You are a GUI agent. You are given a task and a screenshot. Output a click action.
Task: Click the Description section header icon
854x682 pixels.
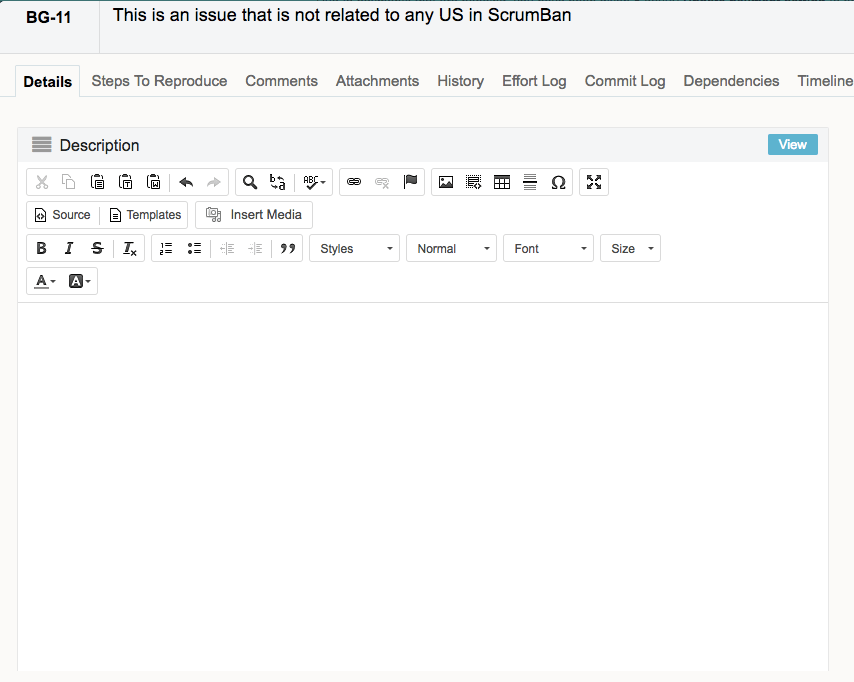[41, 144]
